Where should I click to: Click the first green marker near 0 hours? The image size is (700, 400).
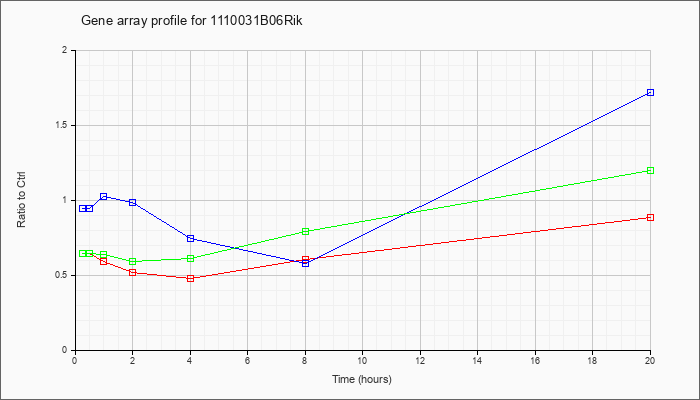click(83, 254)
